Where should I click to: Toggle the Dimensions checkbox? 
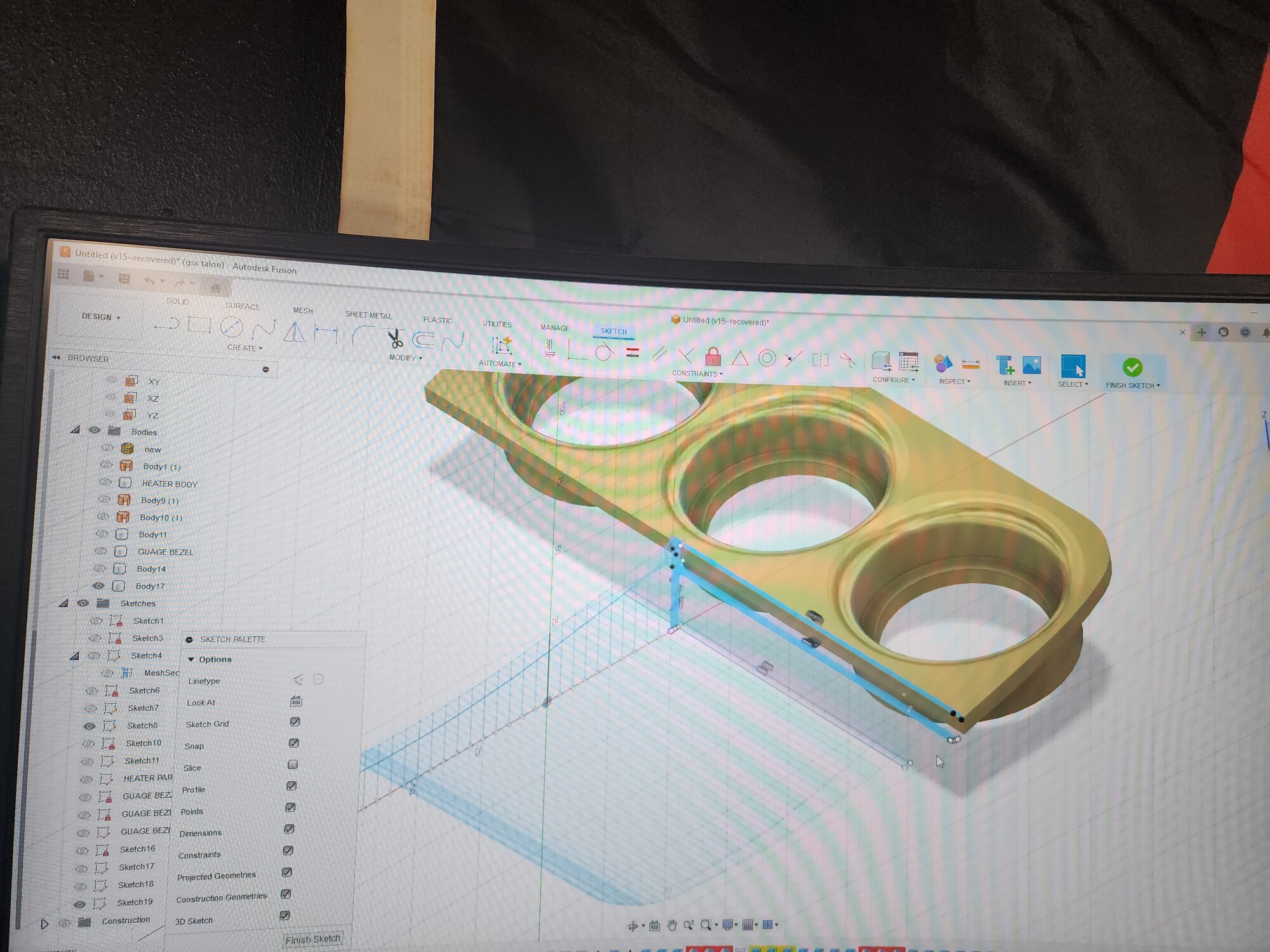point(289,829)
